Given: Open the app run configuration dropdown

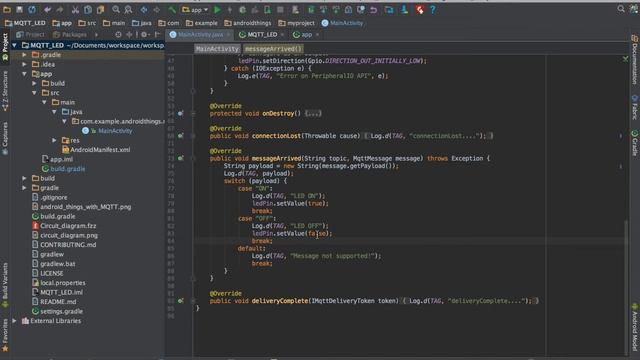Looking at the screenshot, I should pyautogui.click(x=195, y=9).
